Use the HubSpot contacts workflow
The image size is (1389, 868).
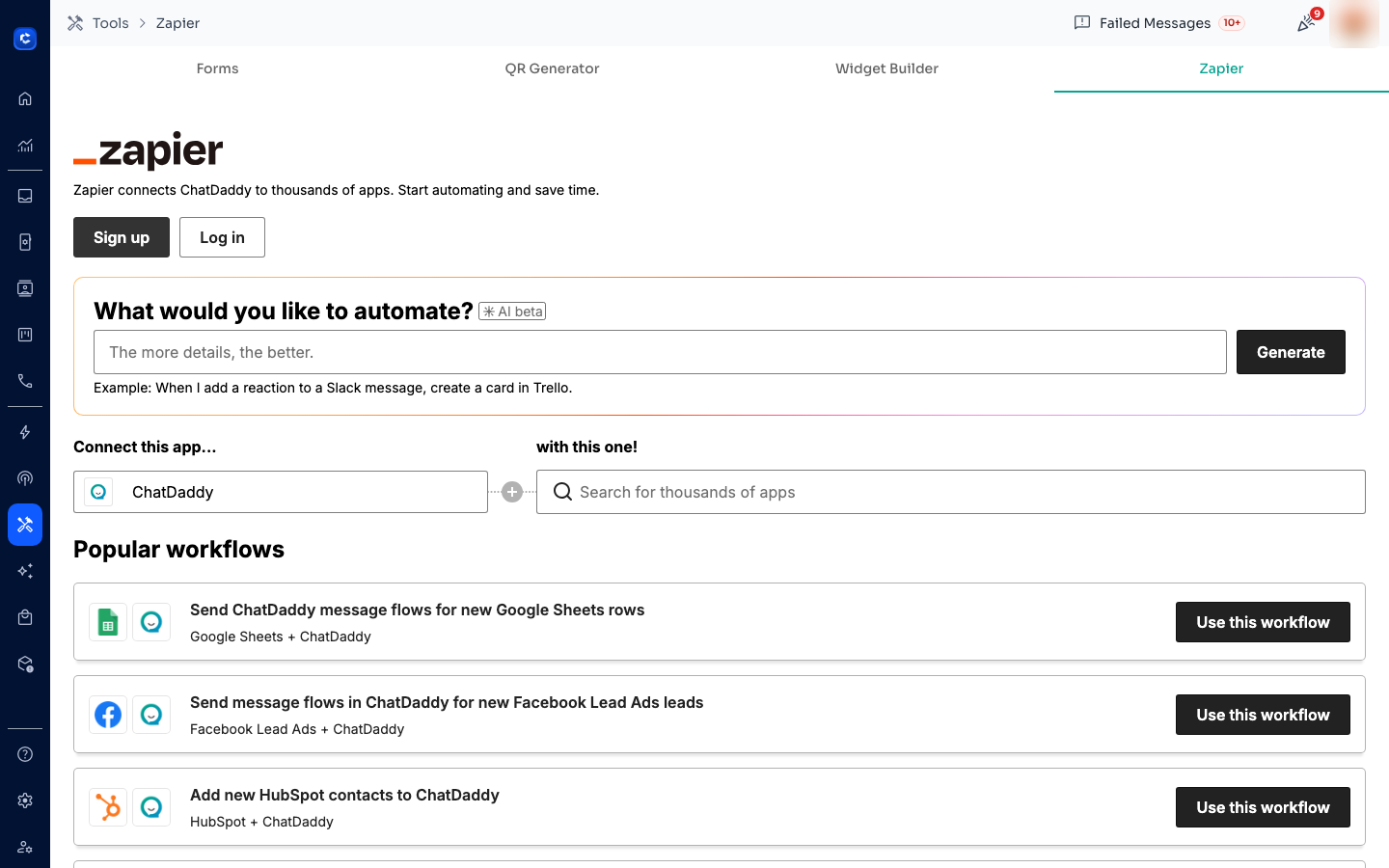[x=1263, y=807]
